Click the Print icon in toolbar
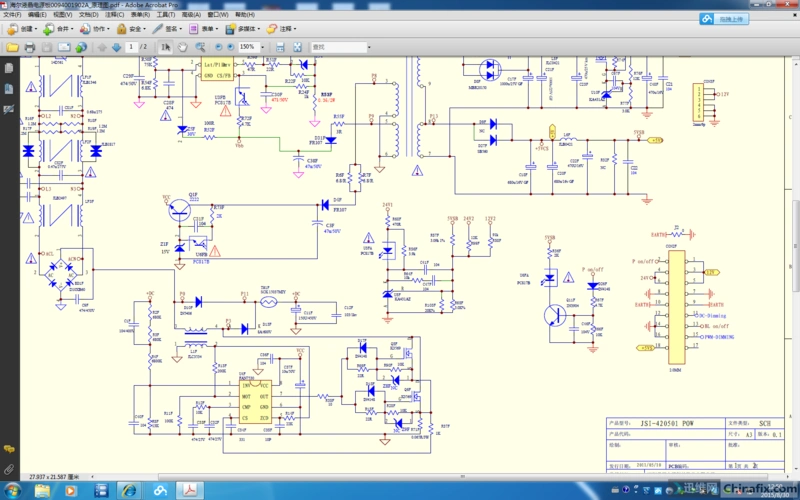Screen dimensions: 800x500 [x=30, y=47]
